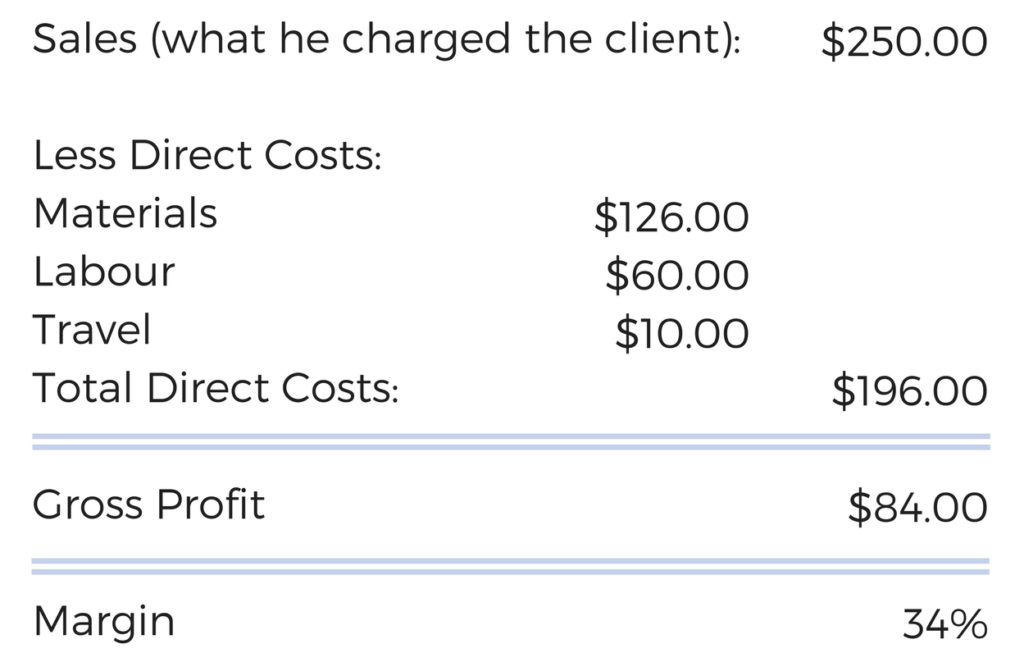This screenshot has height=653, width=1024.
Task: Select the Total Direct Costs label
Action: click(216, 388)
